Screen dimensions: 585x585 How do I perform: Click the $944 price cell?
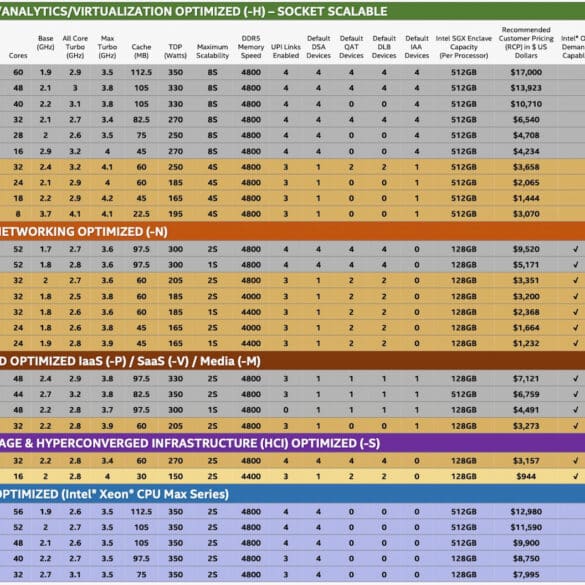(x=526, y=476)
